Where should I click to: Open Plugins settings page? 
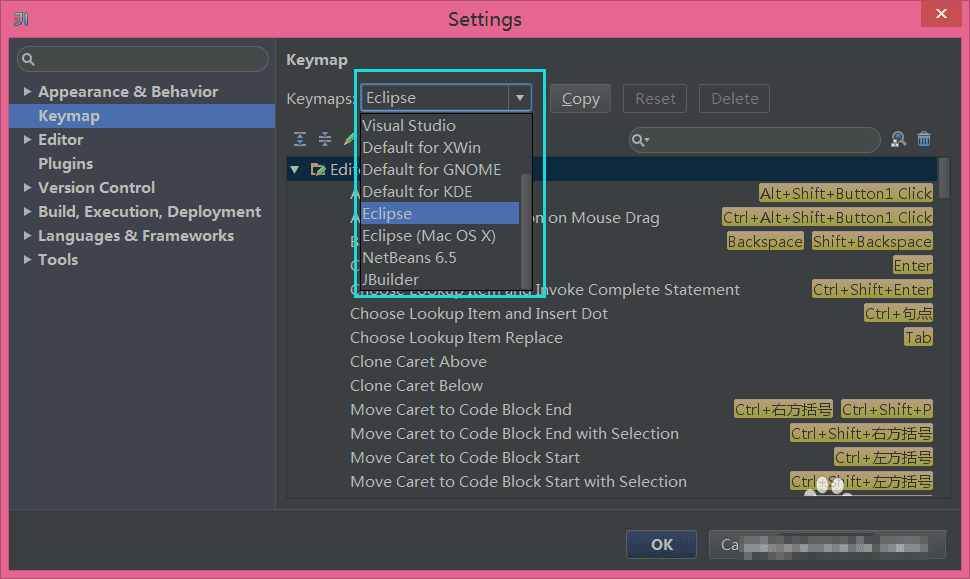point(66,164)
